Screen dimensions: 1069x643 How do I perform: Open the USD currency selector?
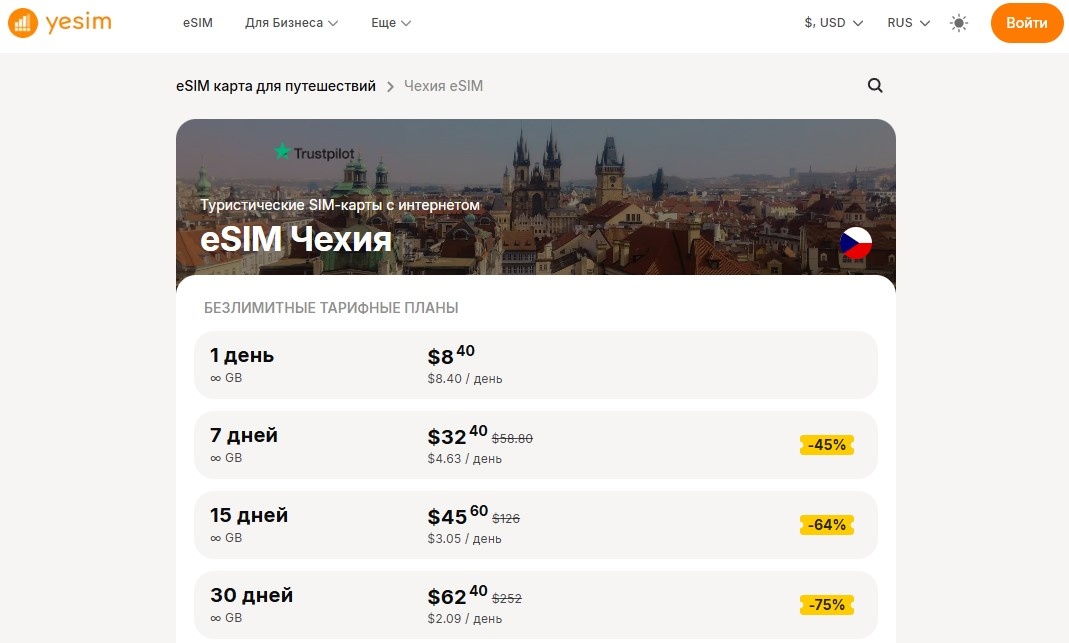tap(833, 22)
